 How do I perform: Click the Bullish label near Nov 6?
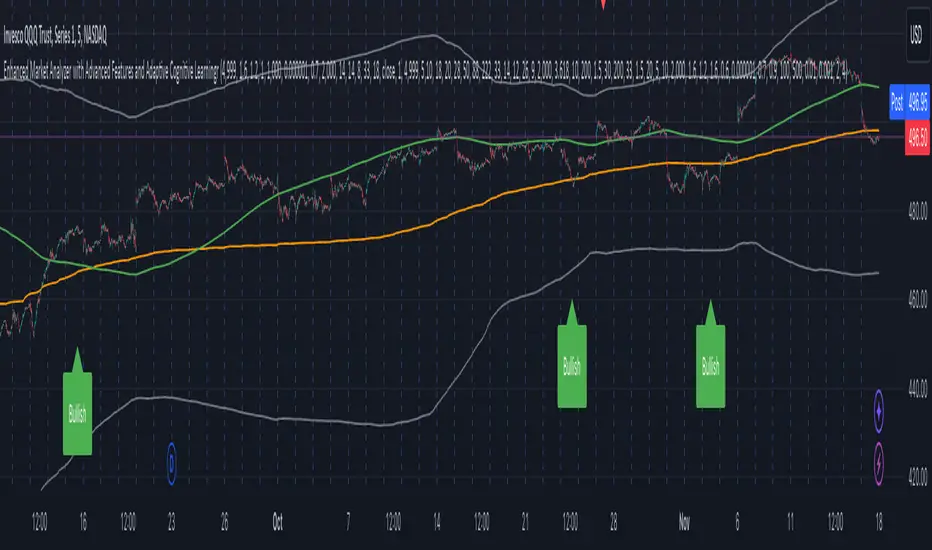pos(710,366)
